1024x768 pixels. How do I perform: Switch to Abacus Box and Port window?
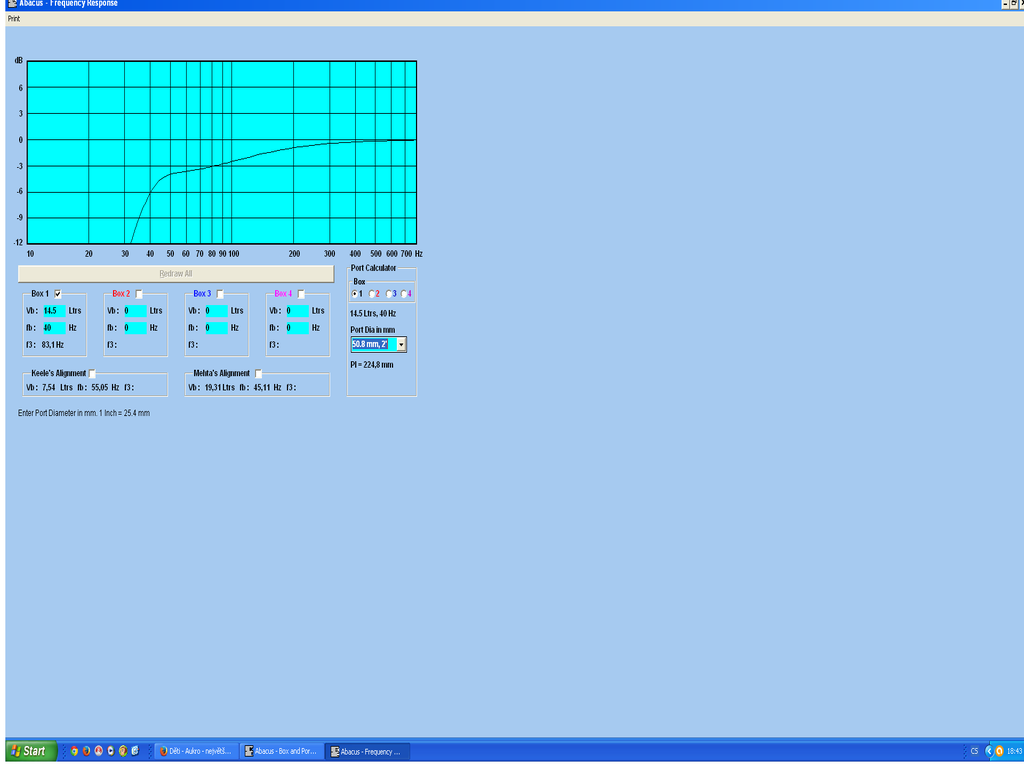[x=281, y=751]
